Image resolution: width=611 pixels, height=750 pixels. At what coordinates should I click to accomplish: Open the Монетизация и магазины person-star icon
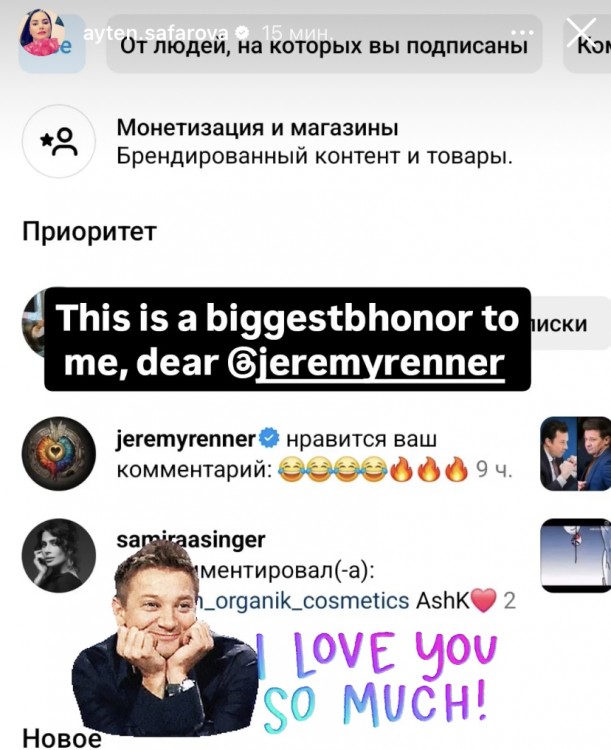click(59, 141)
